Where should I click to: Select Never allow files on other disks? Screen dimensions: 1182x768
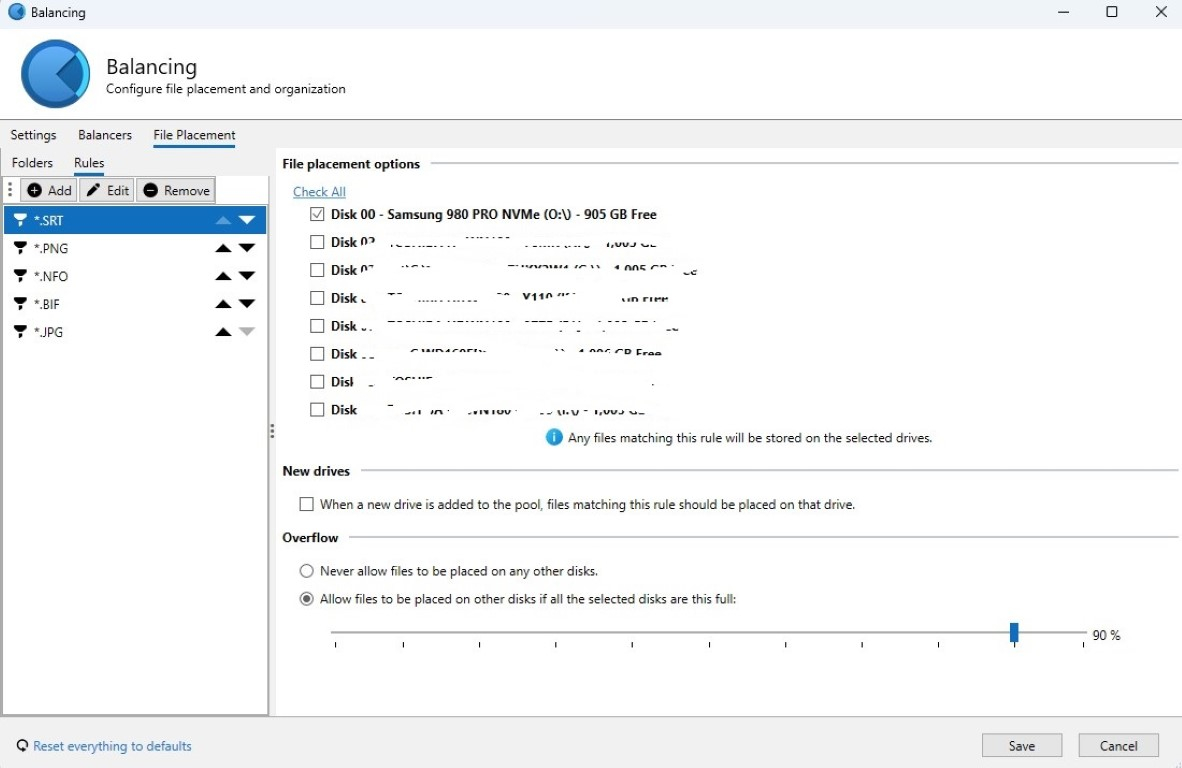tap(307, 571)
